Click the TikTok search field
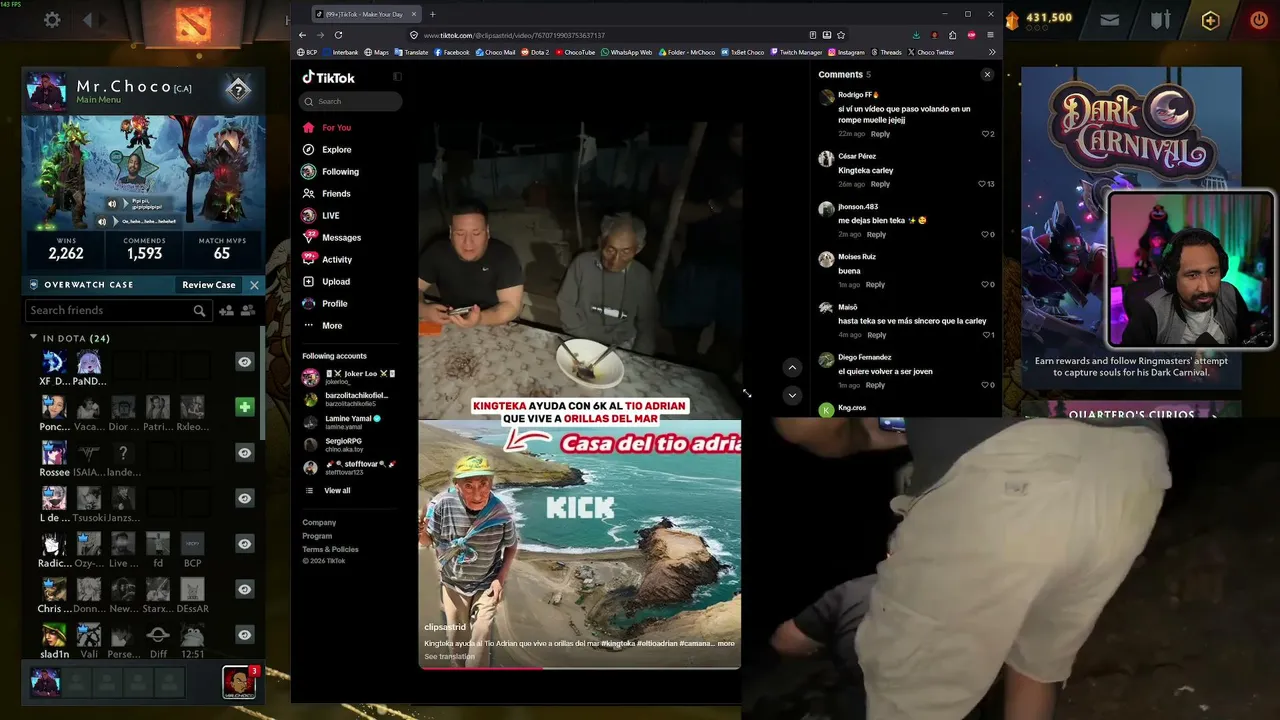 coord(352,101)
